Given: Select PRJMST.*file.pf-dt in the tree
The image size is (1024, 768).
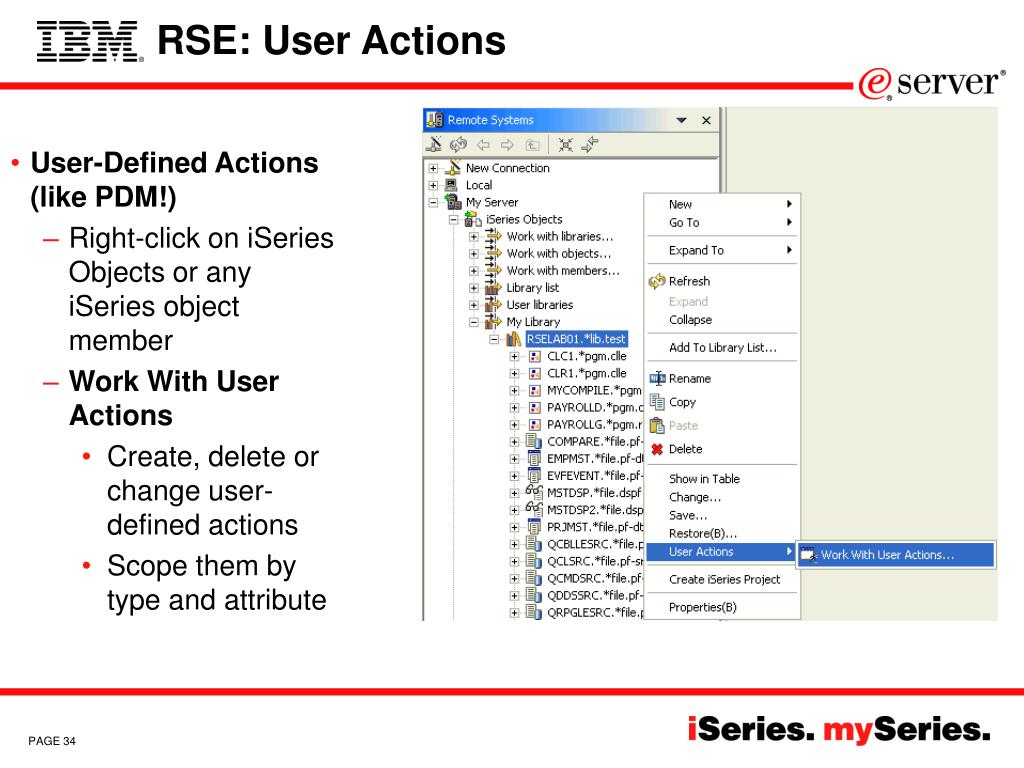Looking at the screenshot, I should click(x=595, y=527).
